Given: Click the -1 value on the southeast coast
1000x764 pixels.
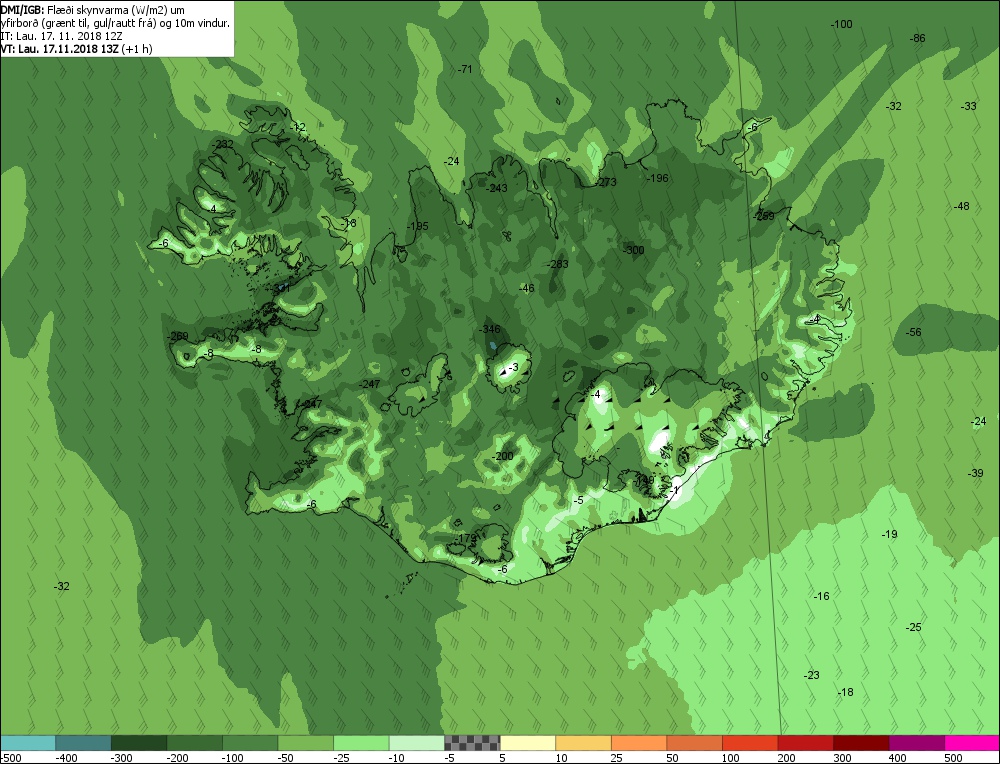Looking at the screenshot, I should pyautogui.click(x=675, y=490).
